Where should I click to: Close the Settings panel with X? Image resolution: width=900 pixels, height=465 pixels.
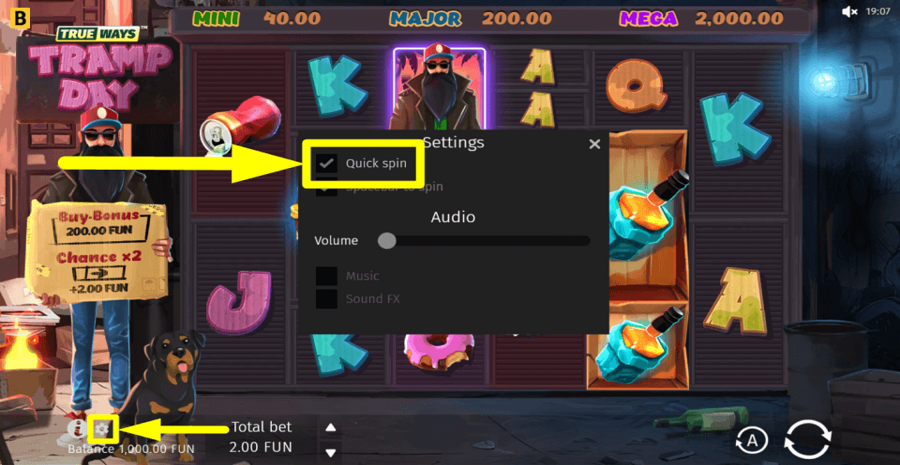point(595,144)
